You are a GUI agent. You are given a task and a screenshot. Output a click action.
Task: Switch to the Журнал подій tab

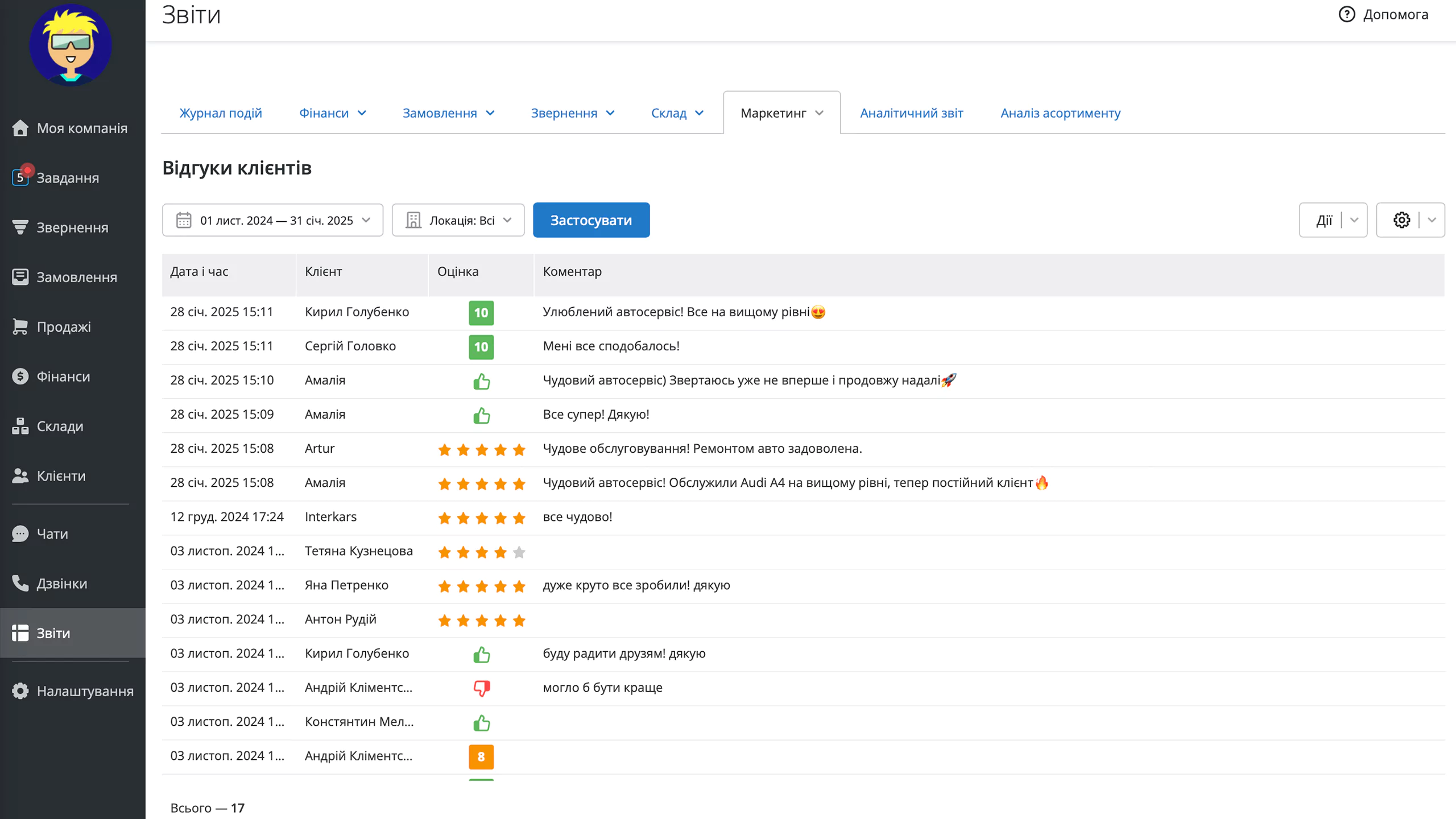(x=221, y=113)
